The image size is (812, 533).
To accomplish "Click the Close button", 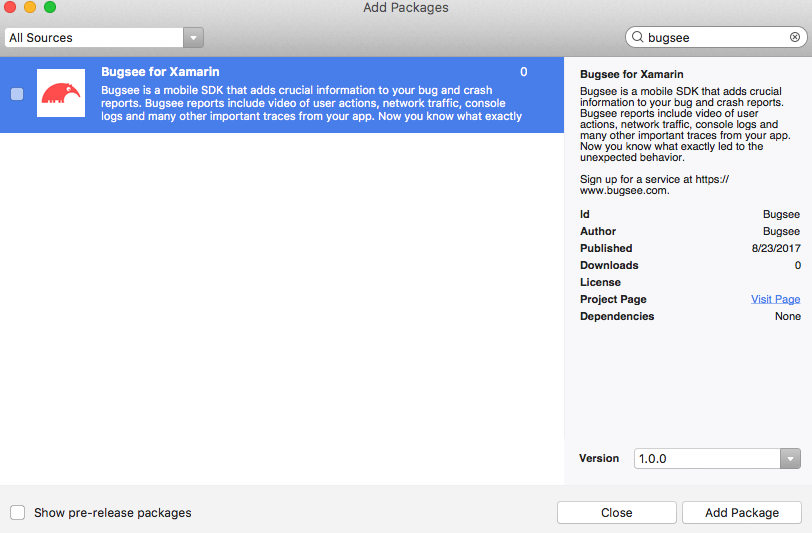I will (617, 513).
